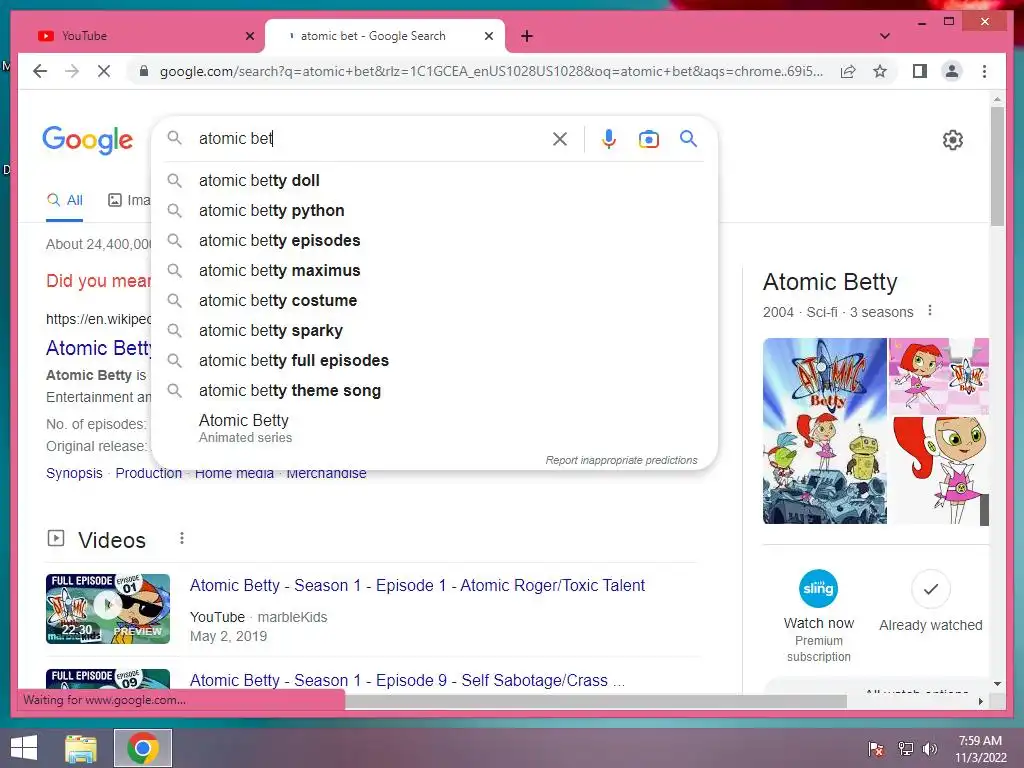Open the taskbar volume speaker icon
1024x768 pixels.
pyautogui.click(x=930, y=749)
